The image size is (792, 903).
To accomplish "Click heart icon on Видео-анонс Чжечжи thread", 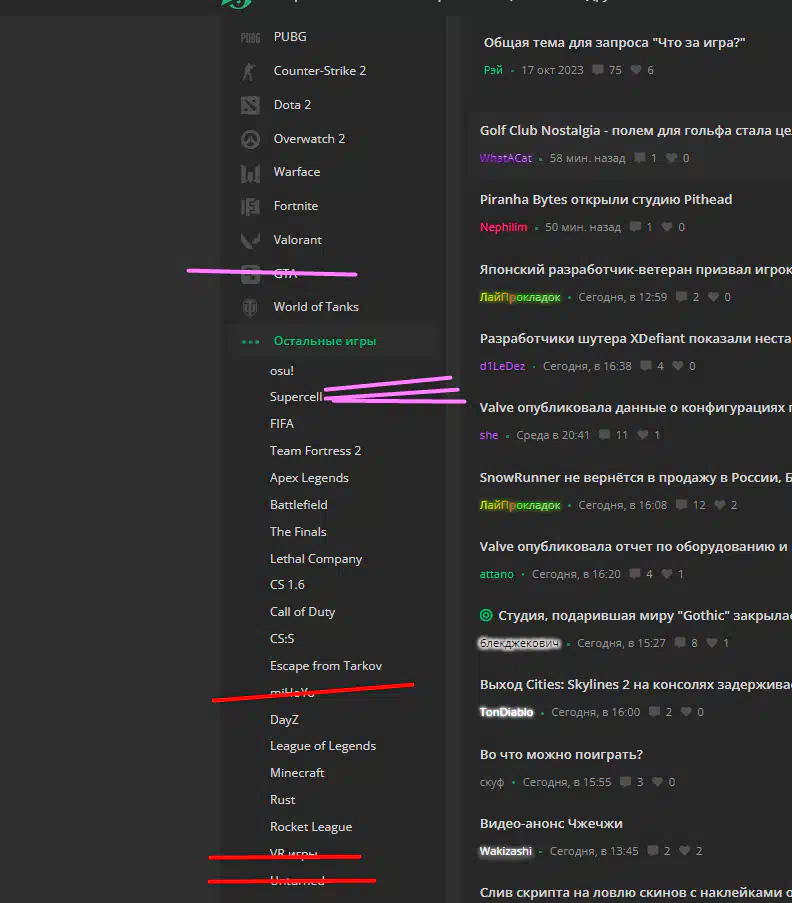I will pyautogui.click(x=684, y=851).
